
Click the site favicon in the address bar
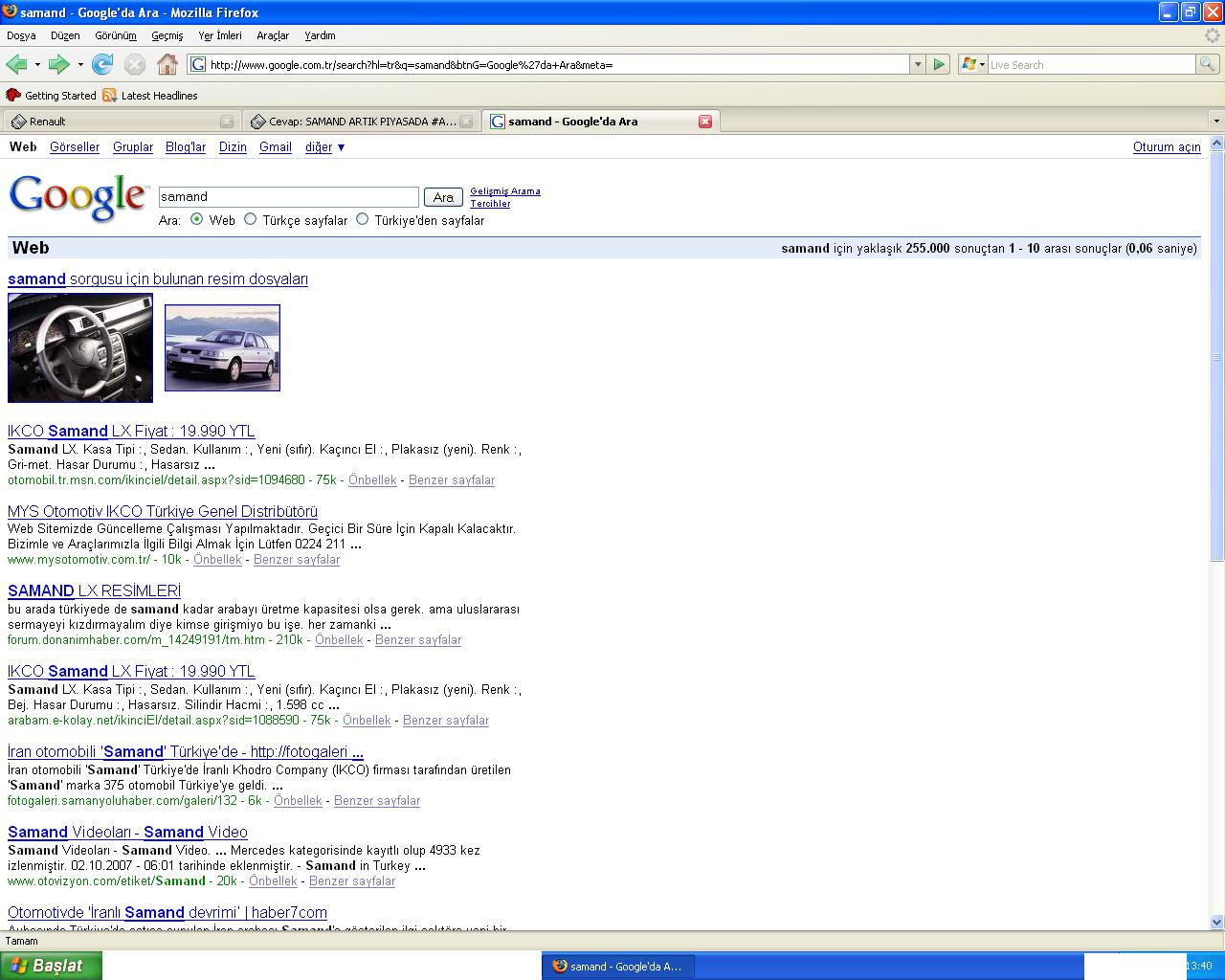coord(198,64)
